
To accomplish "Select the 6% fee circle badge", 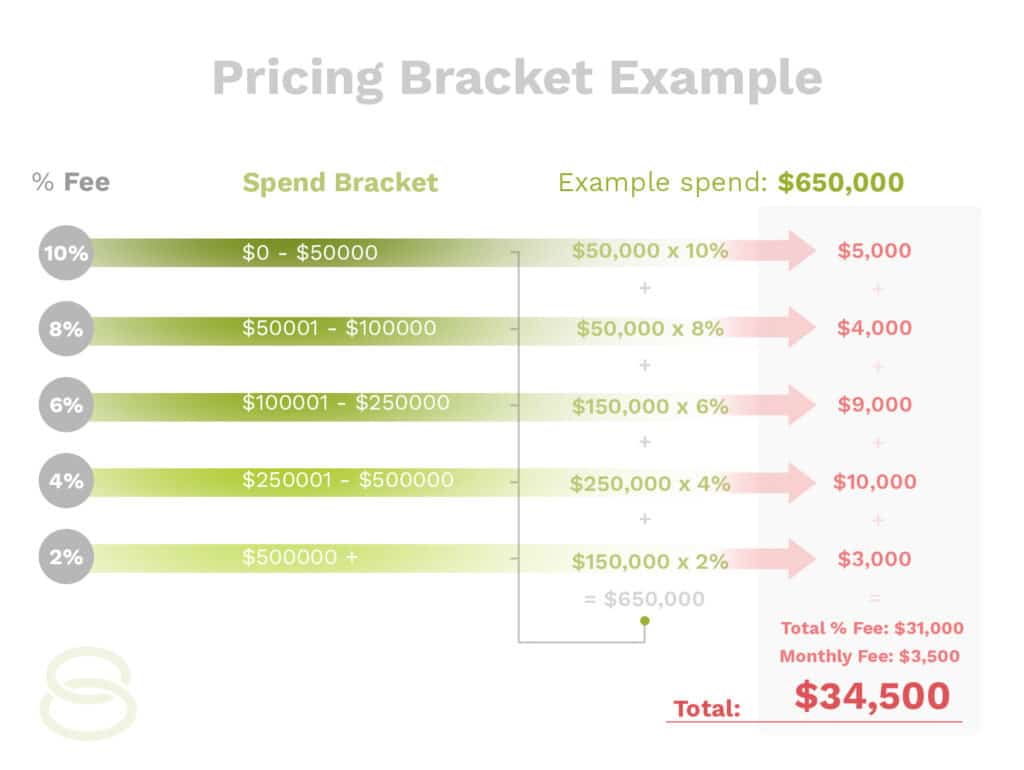I will coord(66,404).
